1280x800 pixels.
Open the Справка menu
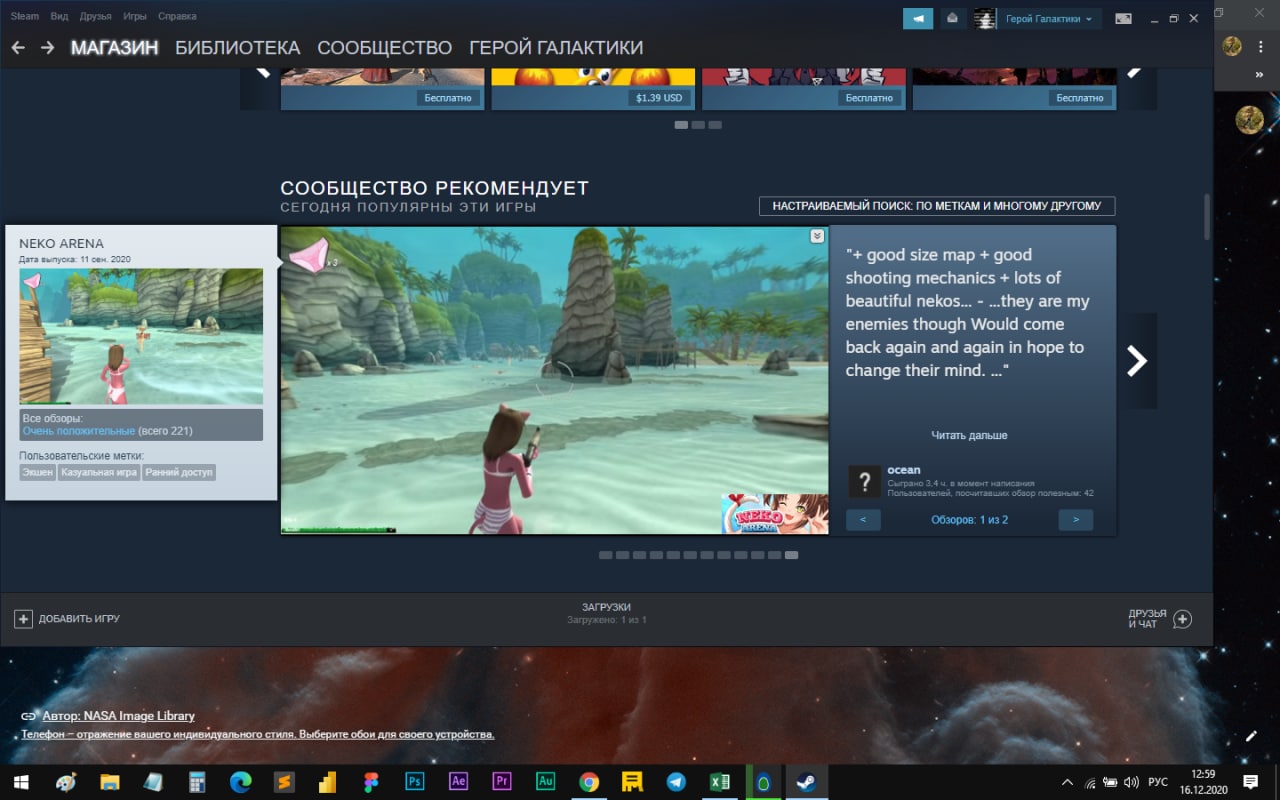tap(177, 16)
